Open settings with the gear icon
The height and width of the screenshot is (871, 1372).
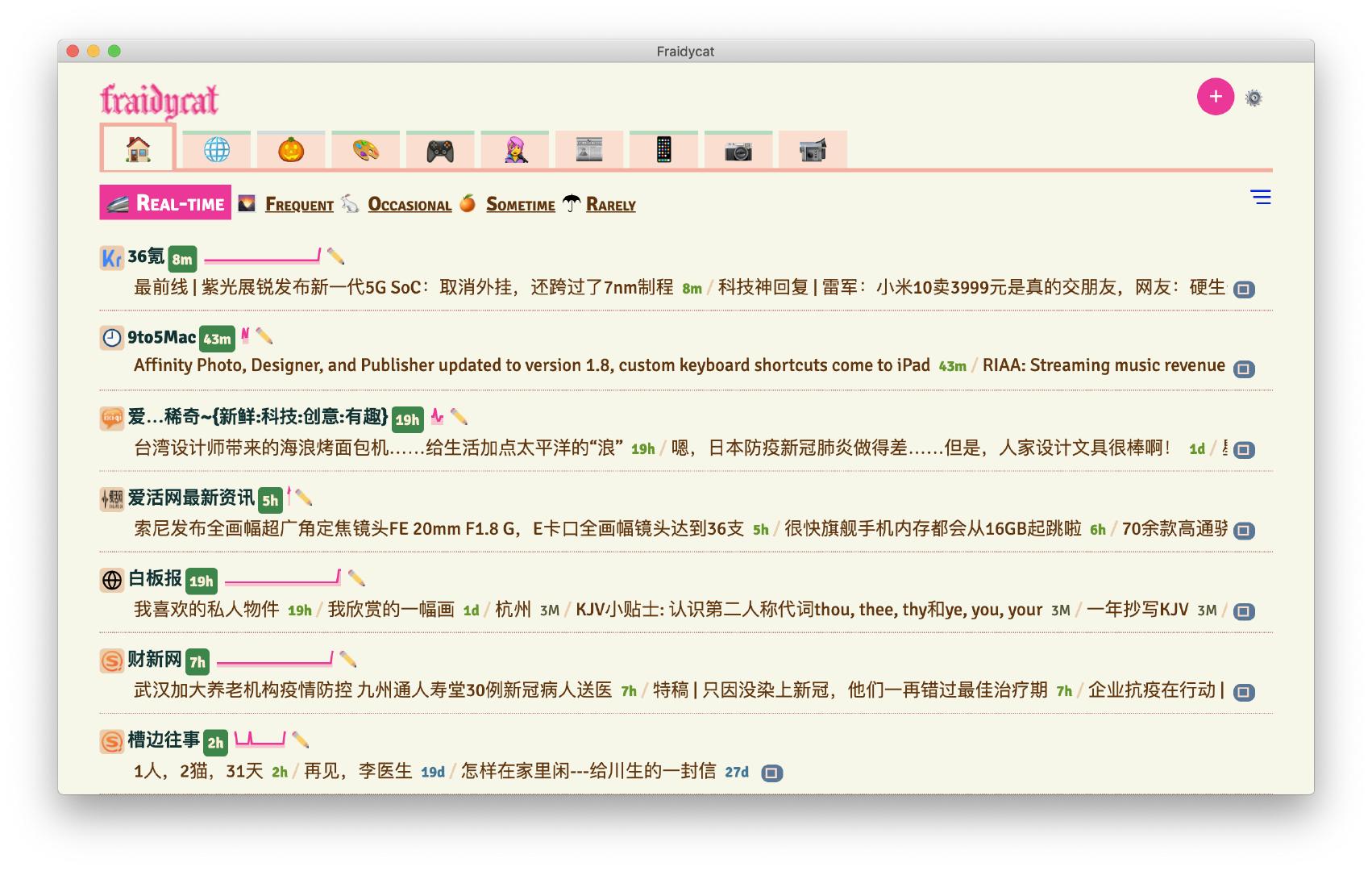[x=1254, y=98]
